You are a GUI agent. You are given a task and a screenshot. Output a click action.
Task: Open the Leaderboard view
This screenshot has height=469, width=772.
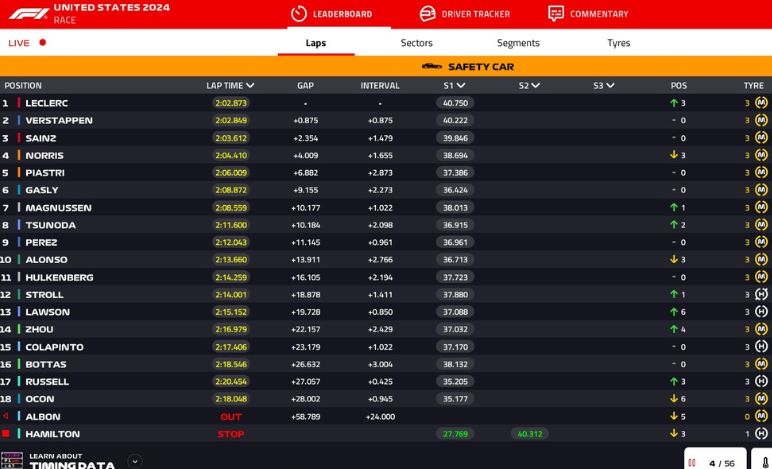pyautogui.click(x=331, y=14)
